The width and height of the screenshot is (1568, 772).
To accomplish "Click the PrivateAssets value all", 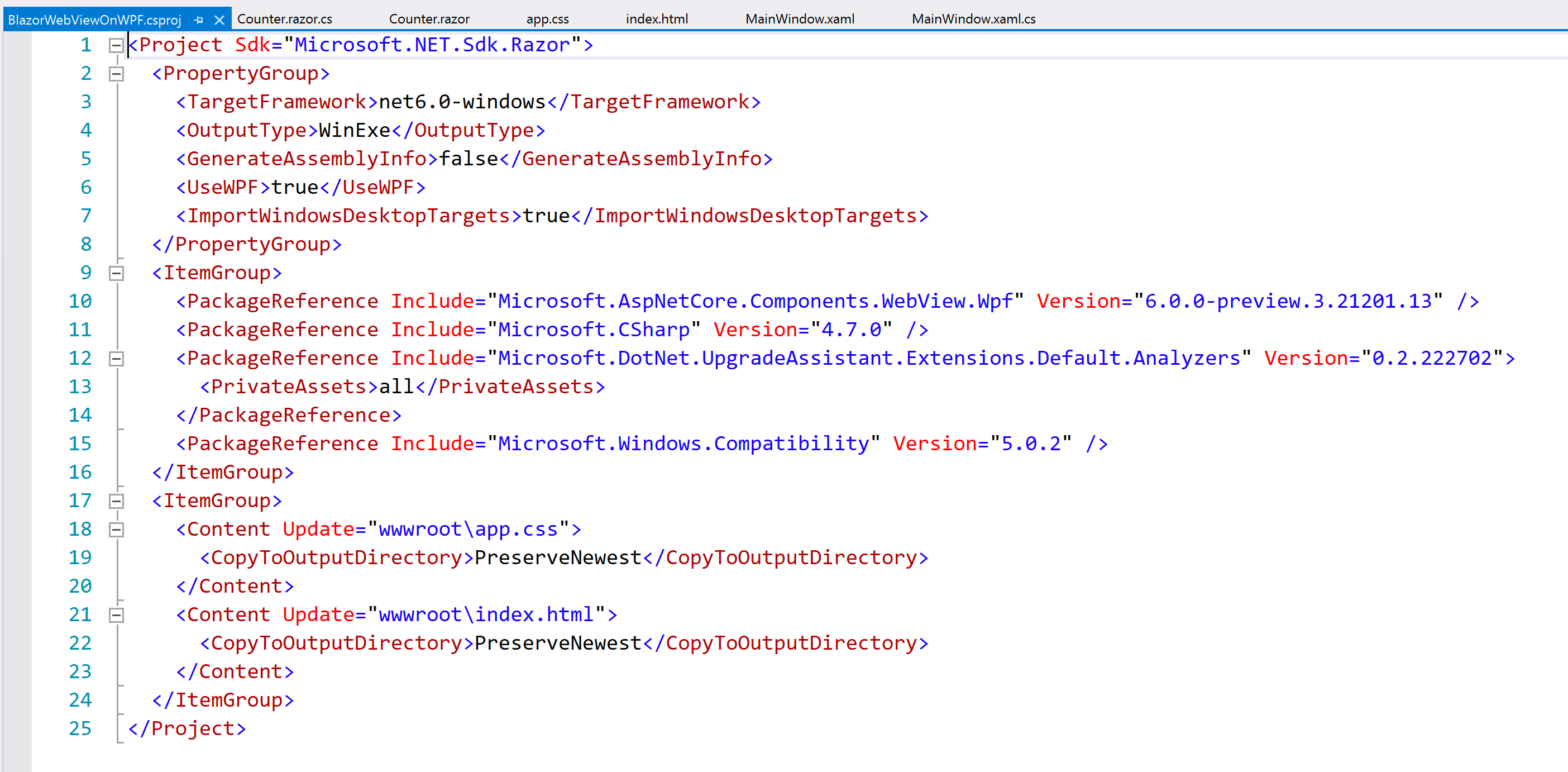I will pyautogui.click(x=396, y=387).
